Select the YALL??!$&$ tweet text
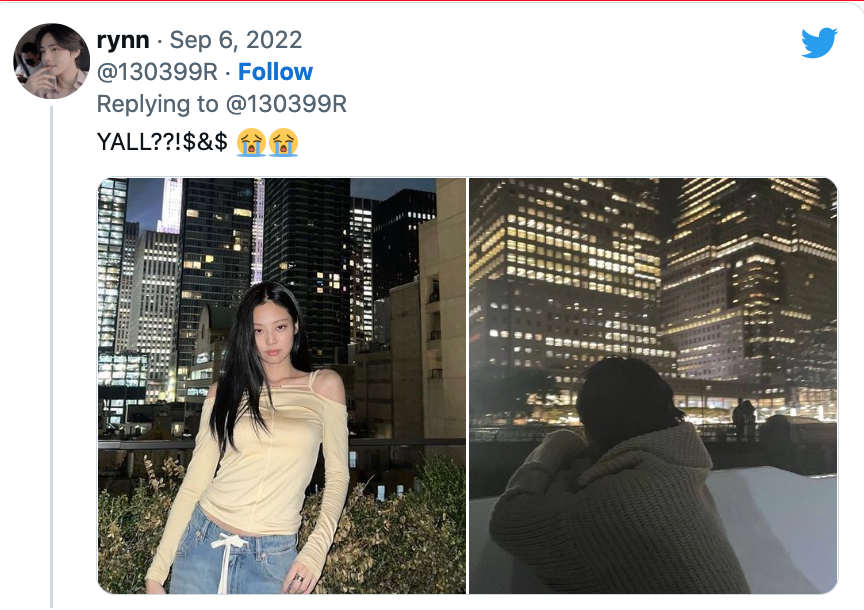Viewport: 864px width, 610px height. click(x=162, y=142)
